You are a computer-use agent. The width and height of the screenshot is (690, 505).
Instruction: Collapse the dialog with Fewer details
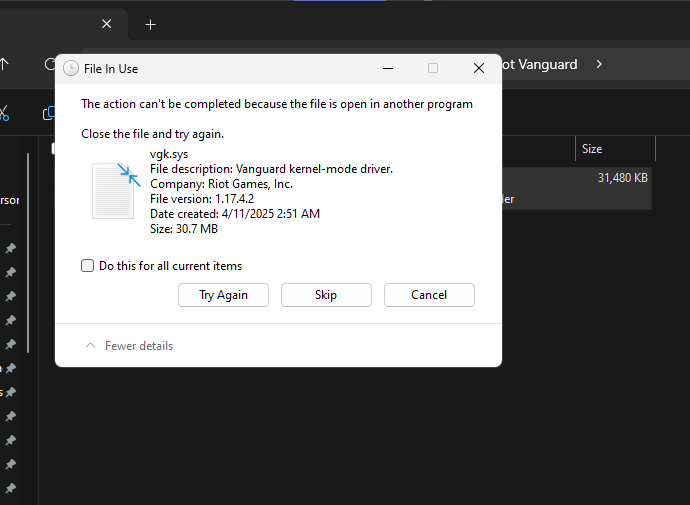(x=129, y=346)
